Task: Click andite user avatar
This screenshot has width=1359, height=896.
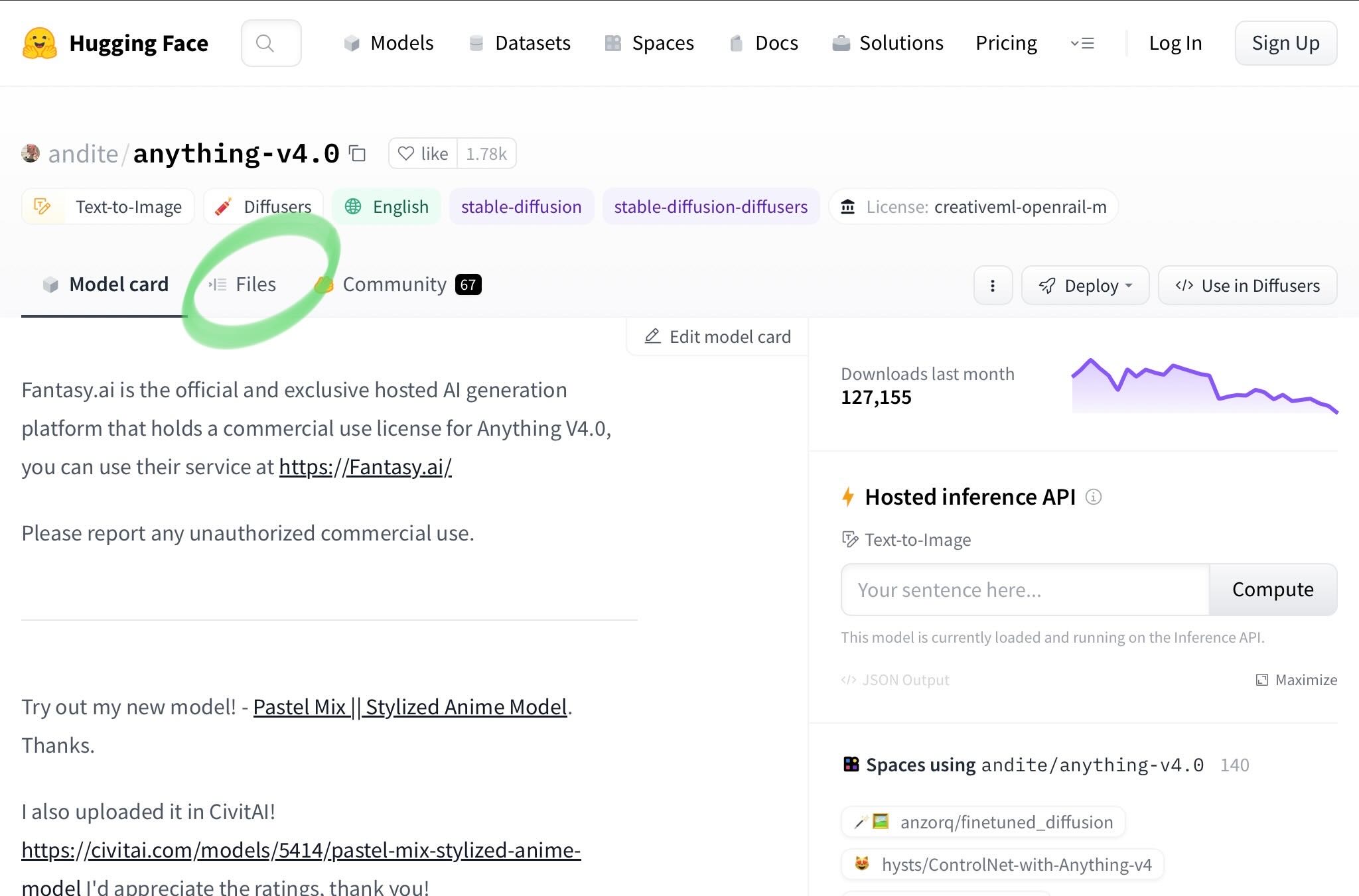Action: point(31,154)
